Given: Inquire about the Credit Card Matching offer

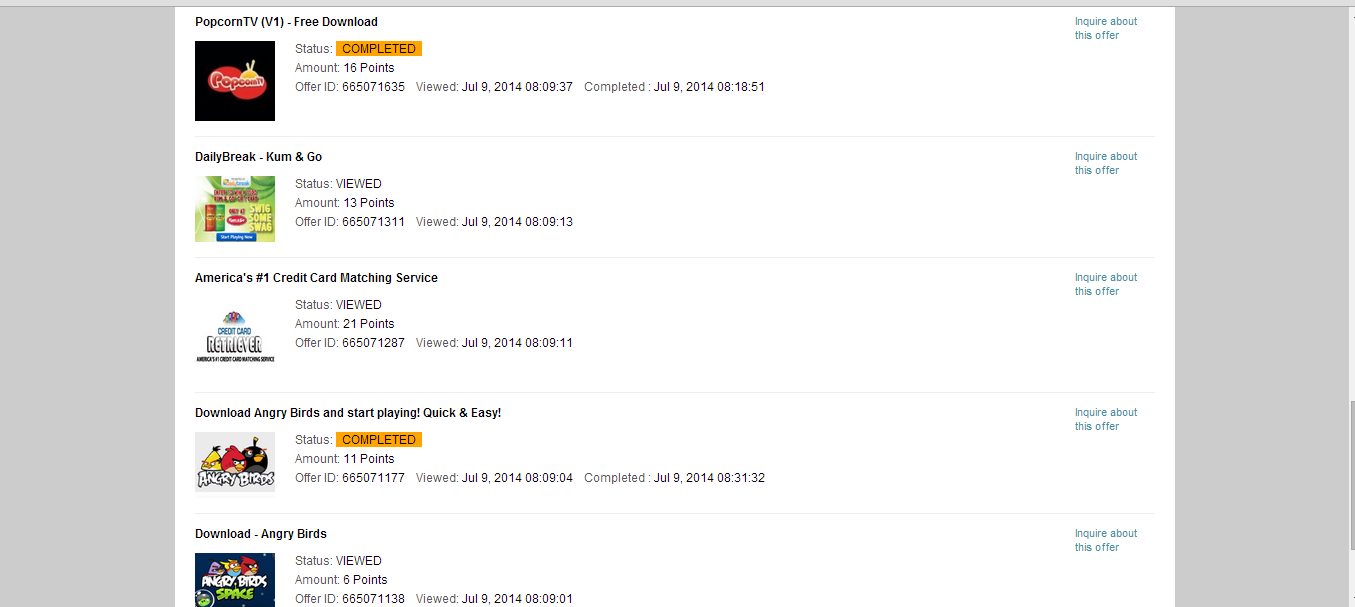Looking at the screenshot, I should click(1106, 284).
